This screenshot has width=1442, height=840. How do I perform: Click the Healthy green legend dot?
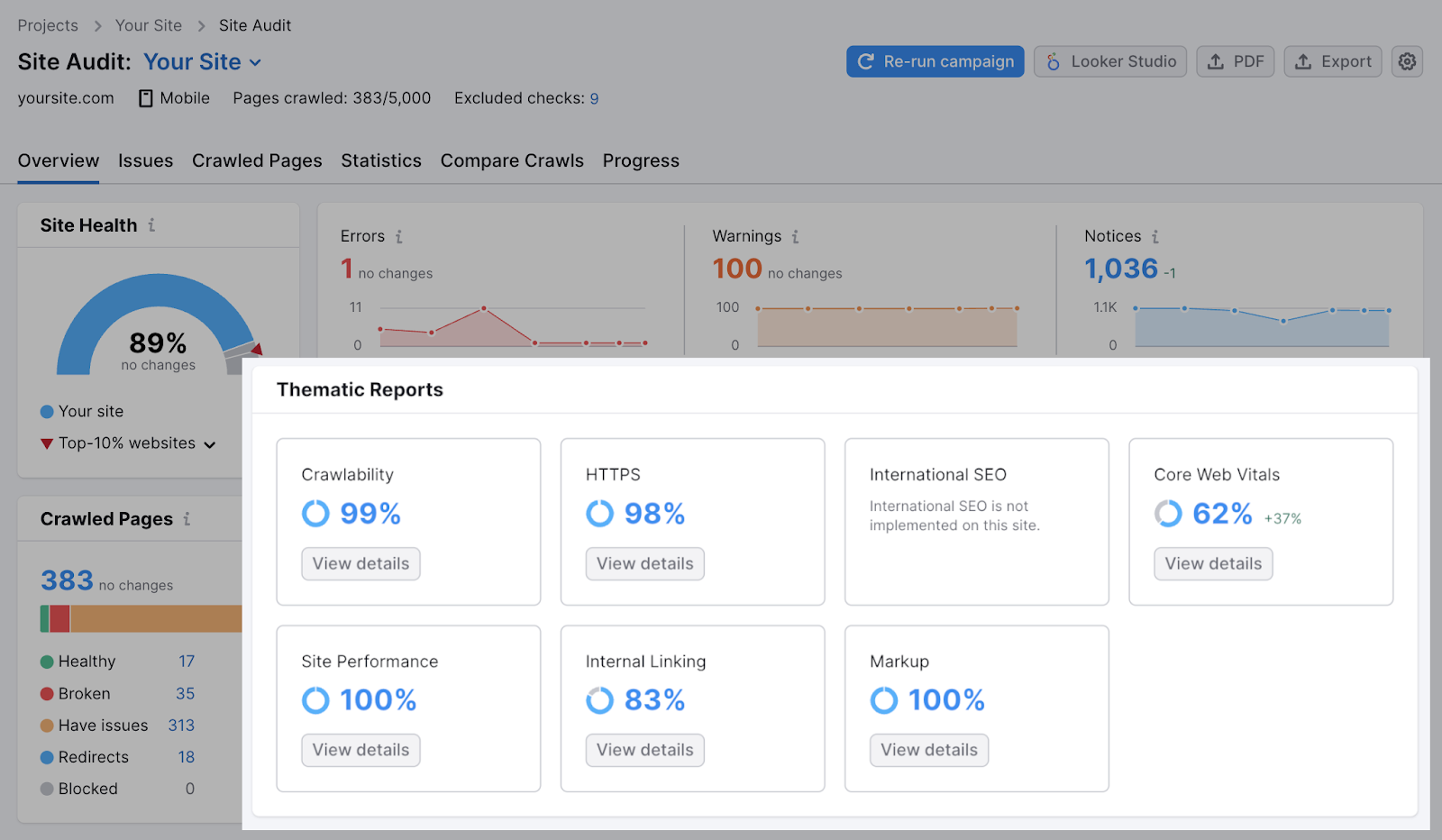click(47, 662)
